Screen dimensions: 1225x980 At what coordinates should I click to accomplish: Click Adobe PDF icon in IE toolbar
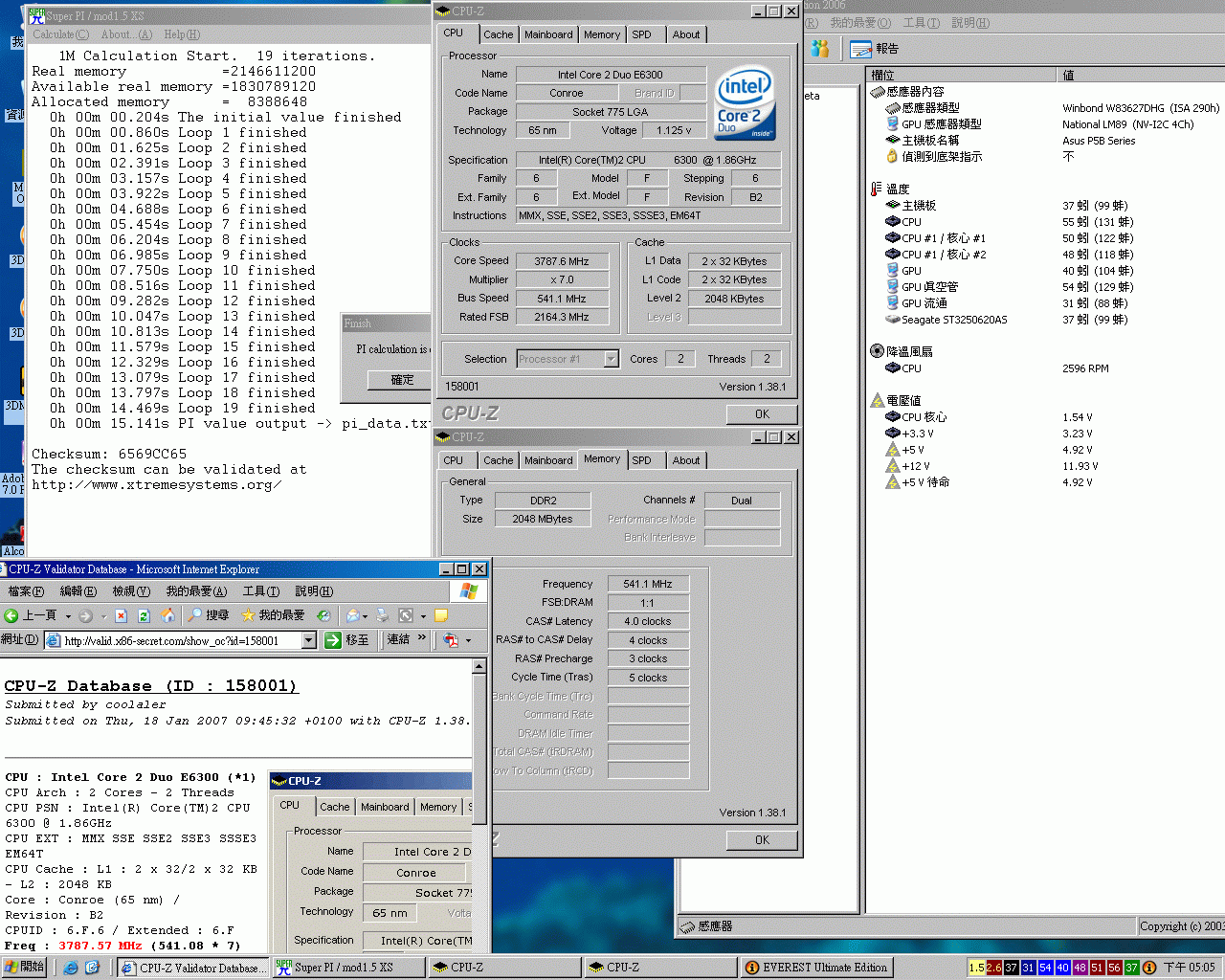(x=451, y=640)
